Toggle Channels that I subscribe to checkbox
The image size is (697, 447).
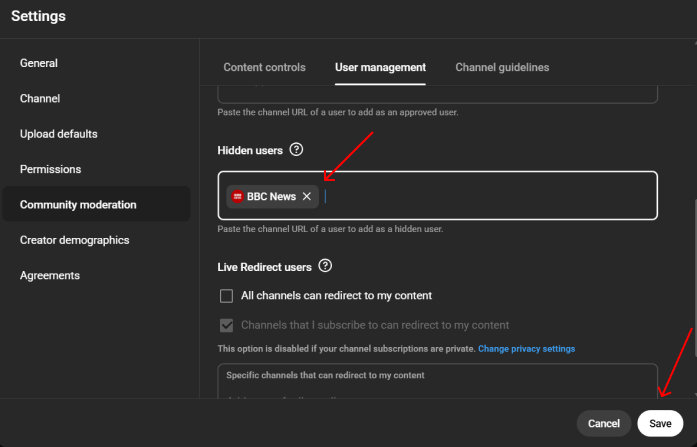pyautogui.click(x=226, y=325)
